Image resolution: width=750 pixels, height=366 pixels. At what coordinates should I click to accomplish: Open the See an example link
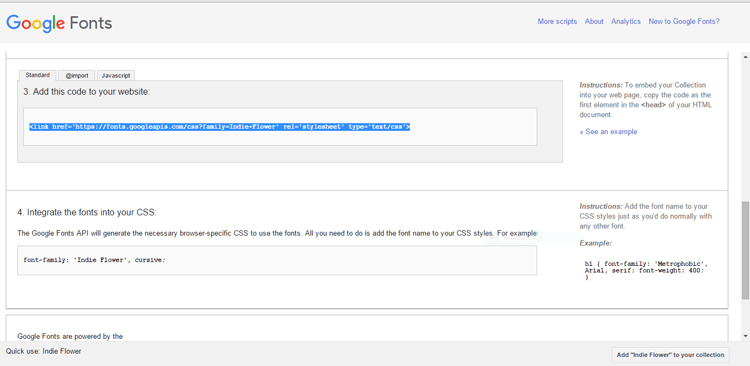pos(608,132)
